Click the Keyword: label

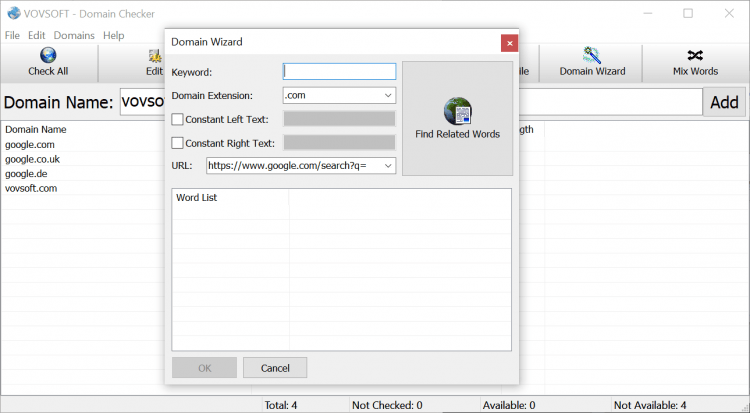coord(191,72)
